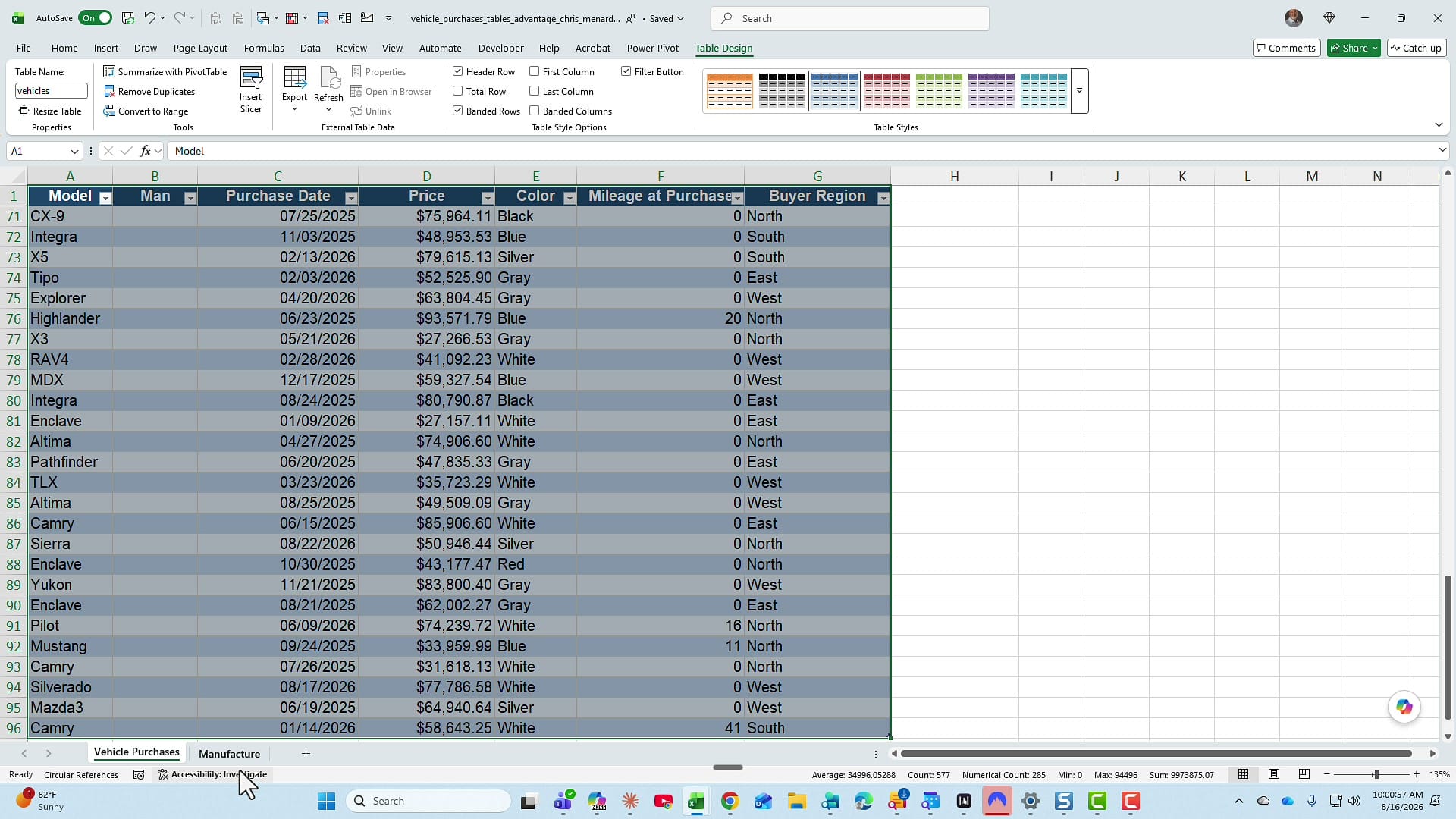
Task: Click the Catch up button
Action: click(1415, 48)
